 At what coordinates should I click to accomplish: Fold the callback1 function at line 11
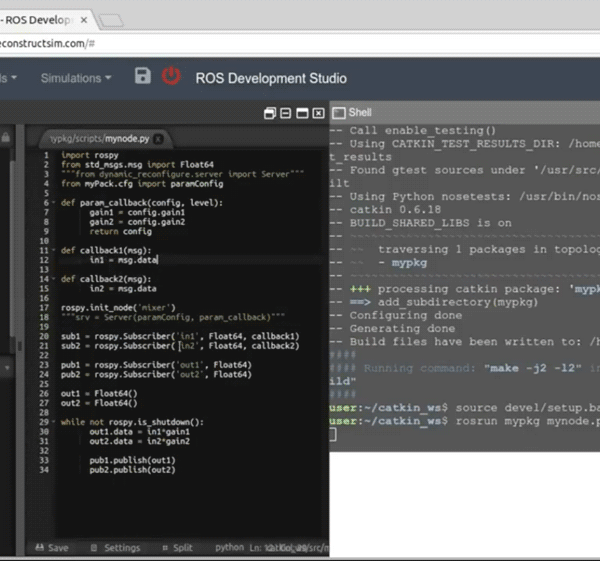click(56, 250)
